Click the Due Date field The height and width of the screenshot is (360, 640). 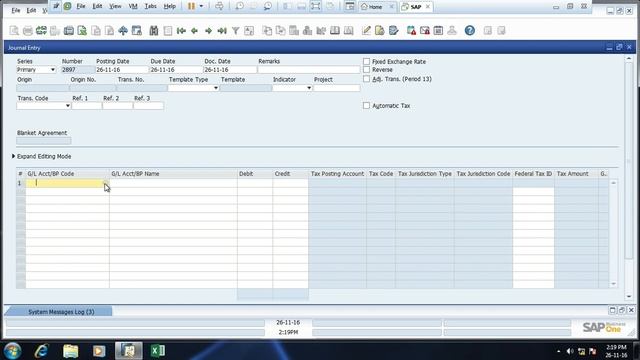point(176,70)
